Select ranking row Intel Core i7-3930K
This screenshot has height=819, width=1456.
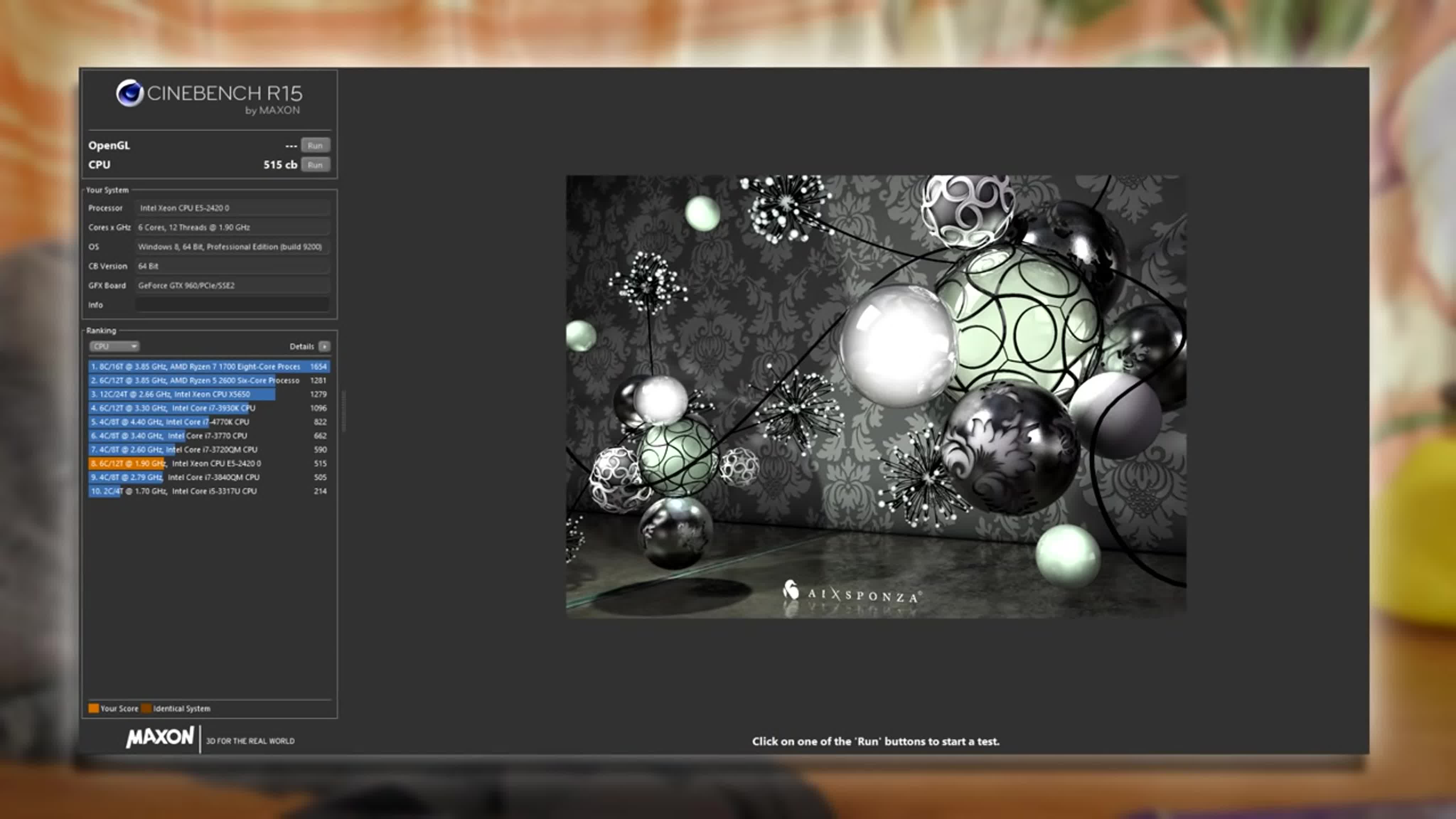[x=209, y=408]
